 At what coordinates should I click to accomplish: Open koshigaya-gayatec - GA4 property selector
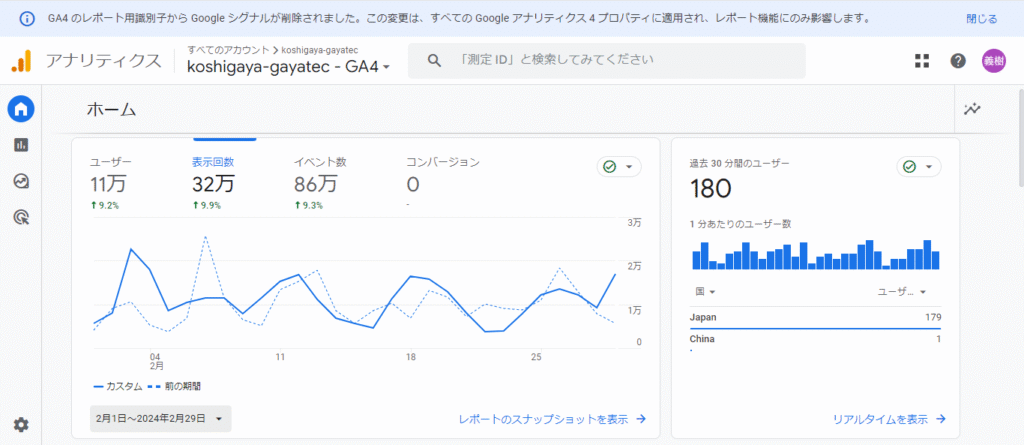[288, 67]
